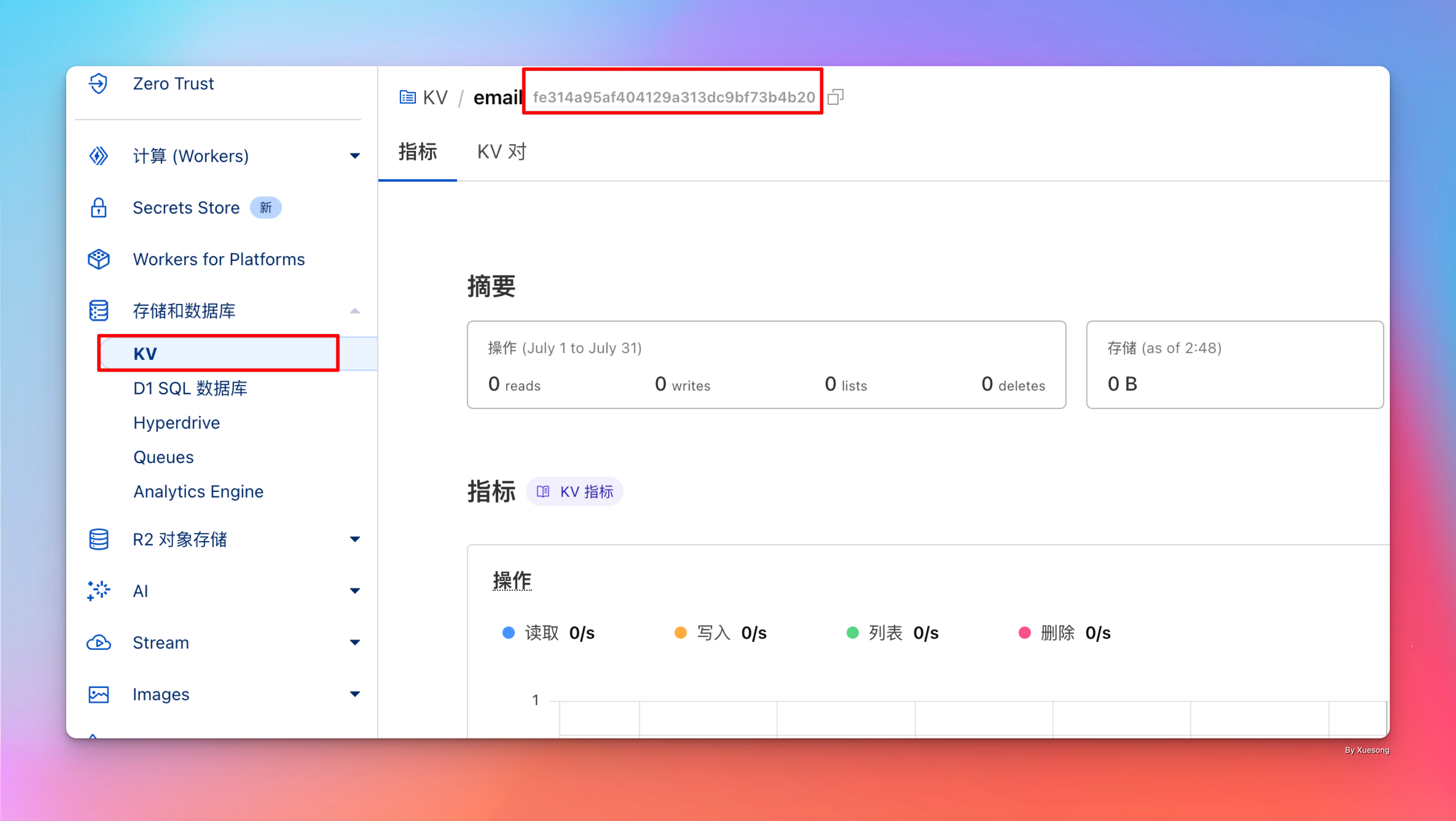Viewport: 1456px width, 821px height.
Task: Toggle the pink 删除 series legend
Action: 1064,633
